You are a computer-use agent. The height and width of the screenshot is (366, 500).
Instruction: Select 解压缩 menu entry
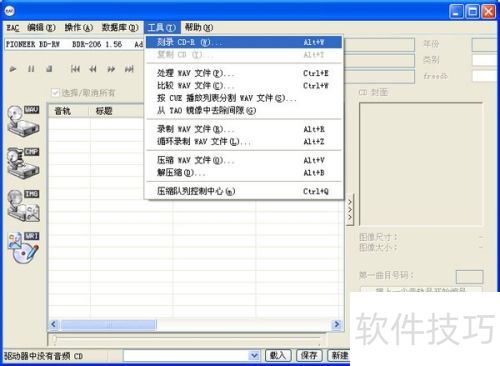pyautogui.click(x=244, y=173)
